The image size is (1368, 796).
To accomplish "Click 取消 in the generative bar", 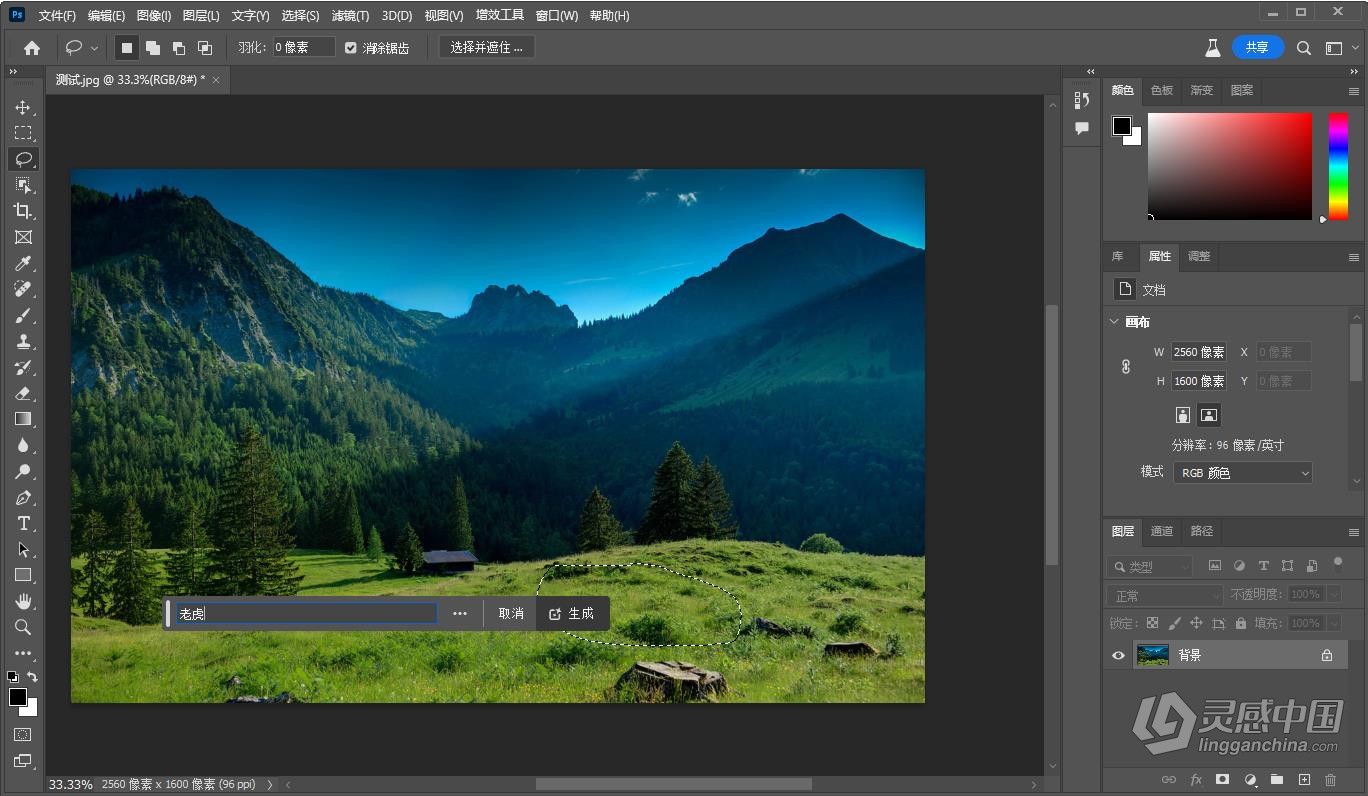I will point(511,613).
